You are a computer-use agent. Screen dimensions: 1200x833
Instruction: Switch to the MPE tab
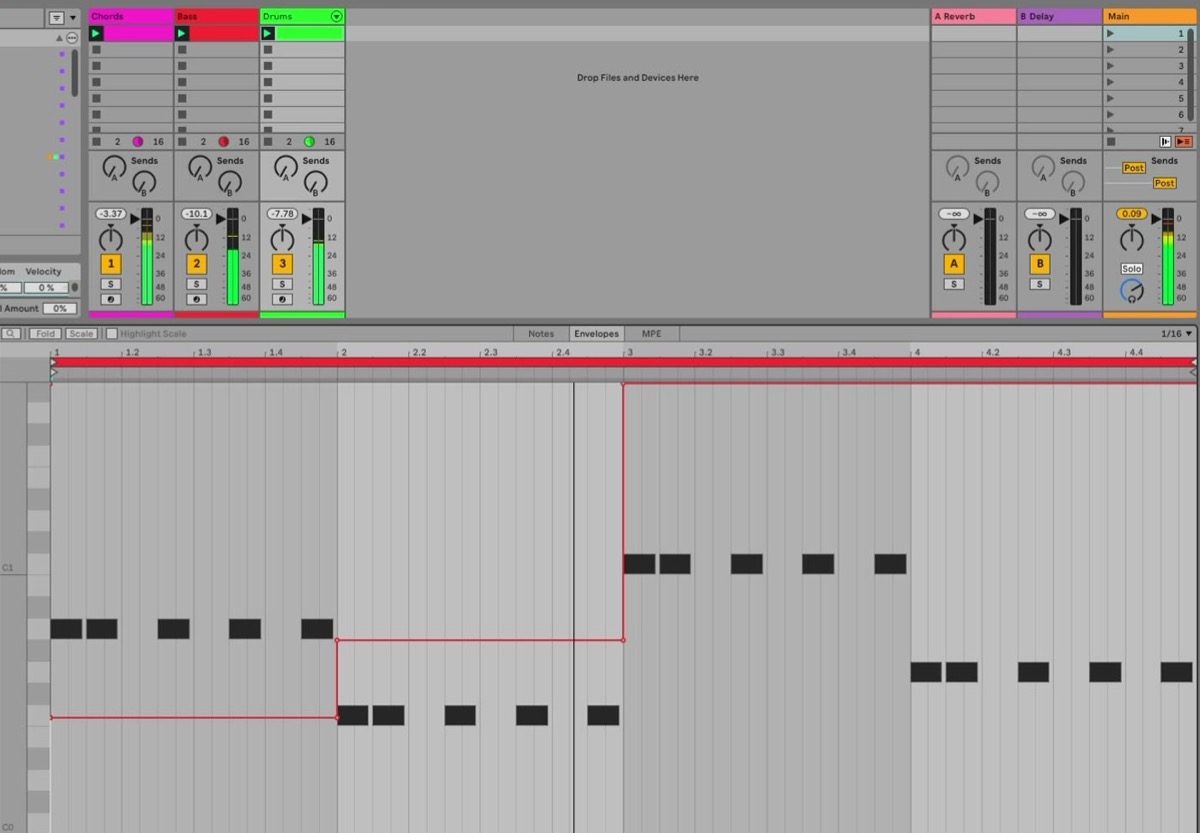(x=652, y=334)
